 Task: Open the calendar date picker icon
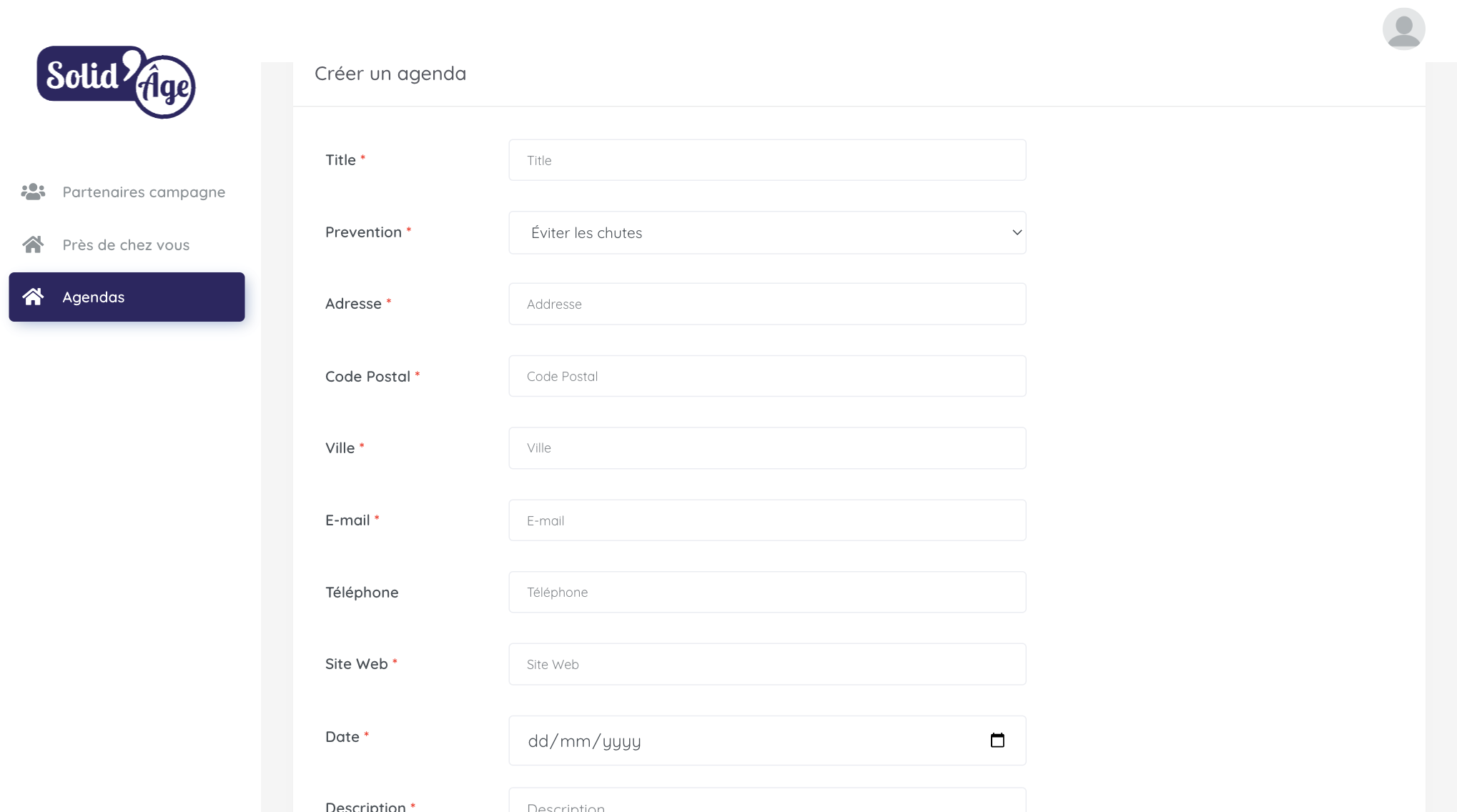(x=997, y=741)
